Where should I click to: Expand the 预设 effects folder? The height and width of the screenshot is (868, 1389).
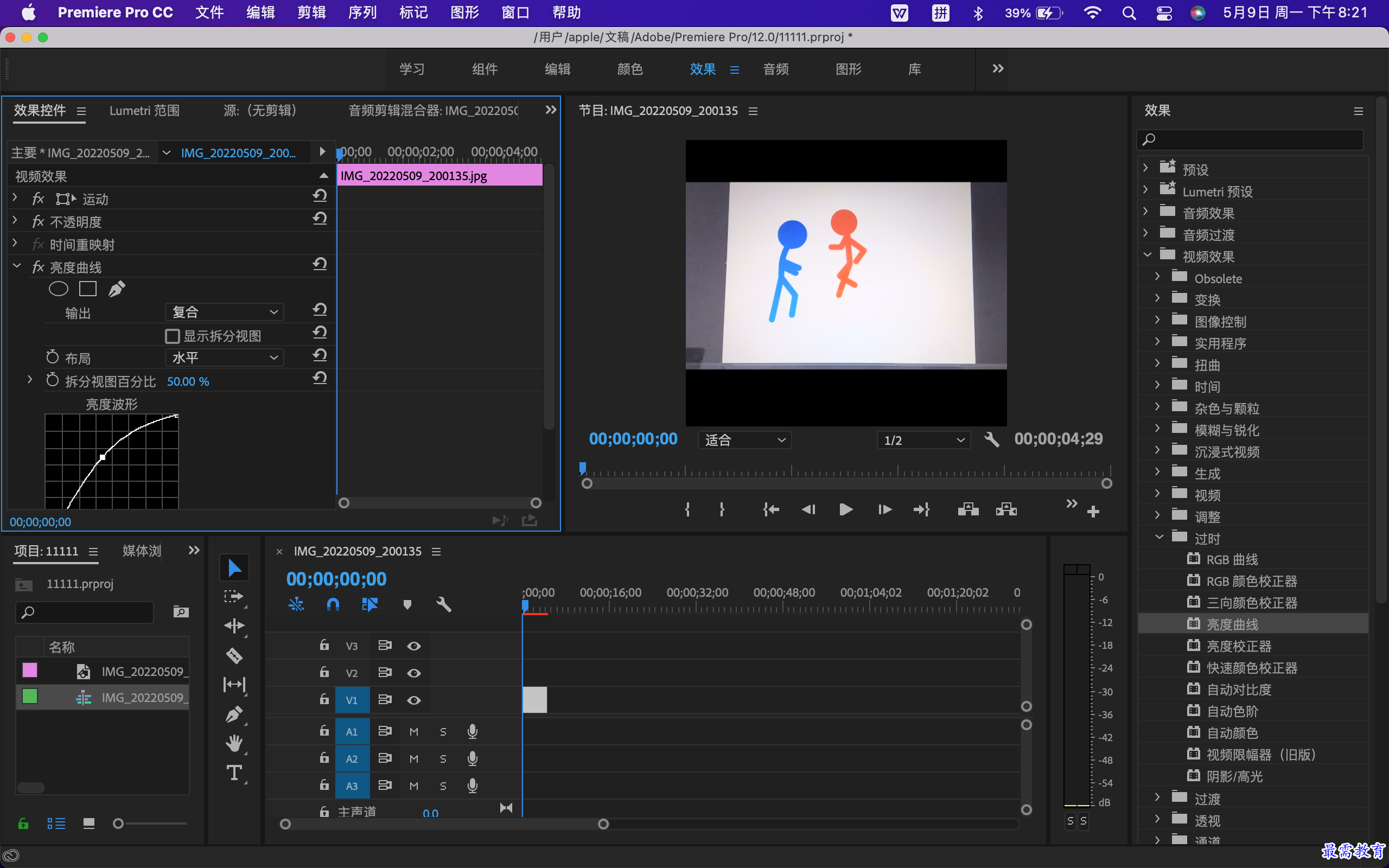[1145, 168]
